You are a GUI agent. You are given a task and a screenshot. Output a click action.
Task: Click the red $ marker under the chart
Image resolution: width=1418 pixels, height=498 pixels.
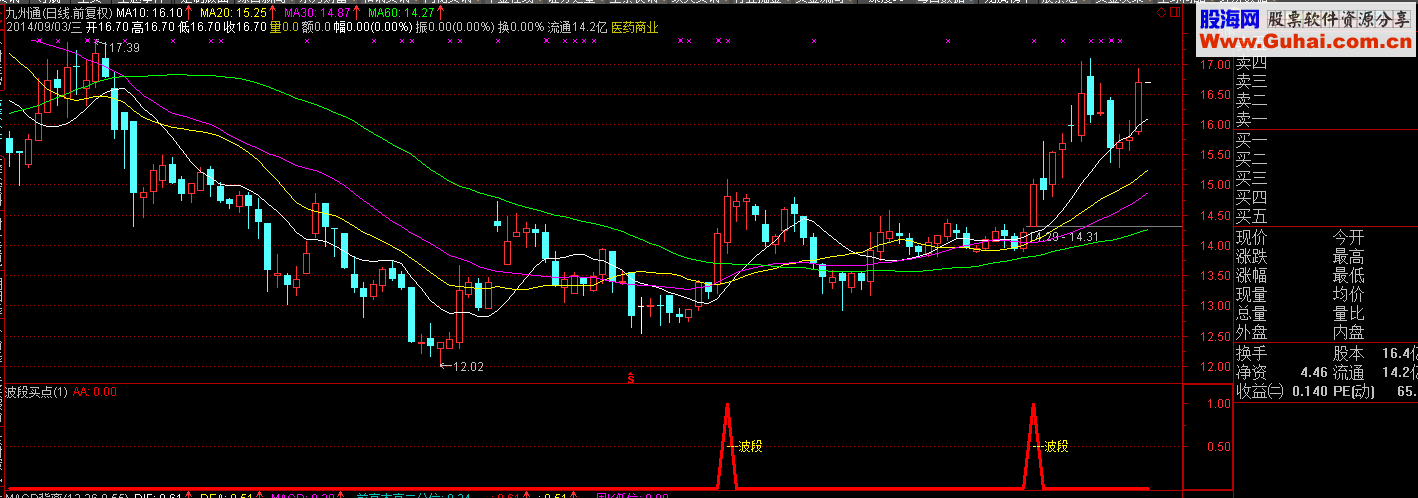click(x=630, y=378)
